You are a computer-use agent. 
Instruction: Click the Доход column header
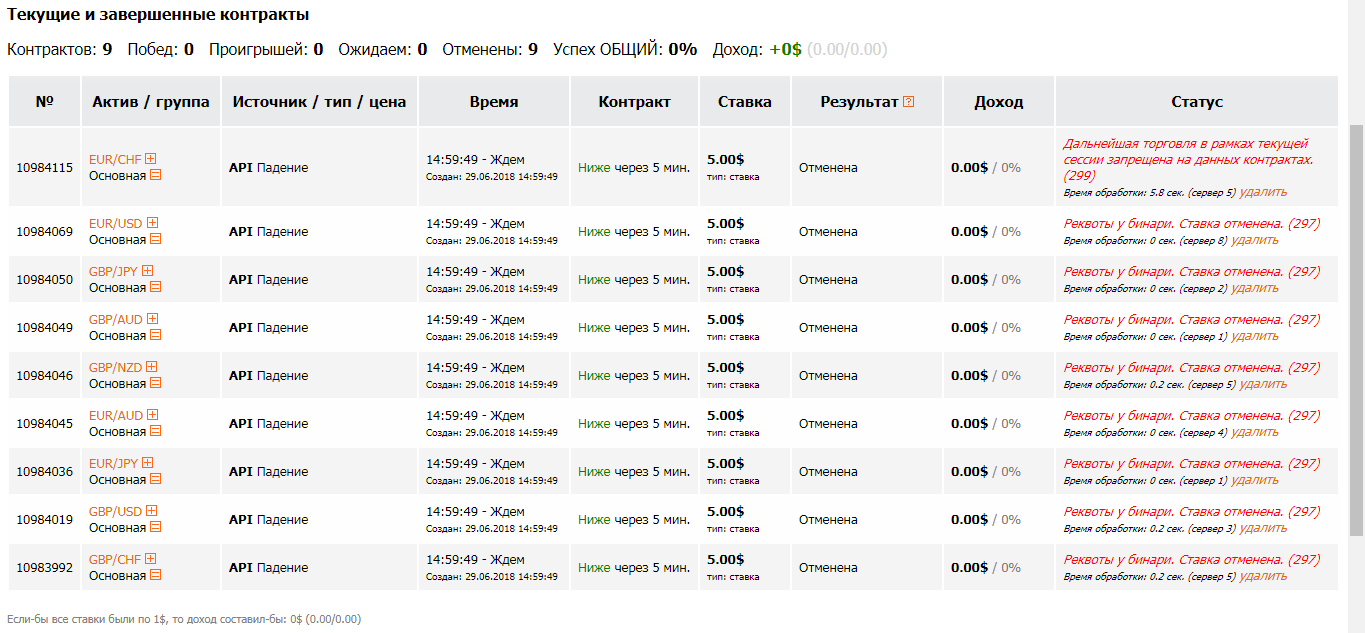pyautogui.click(x=999, y=102)
